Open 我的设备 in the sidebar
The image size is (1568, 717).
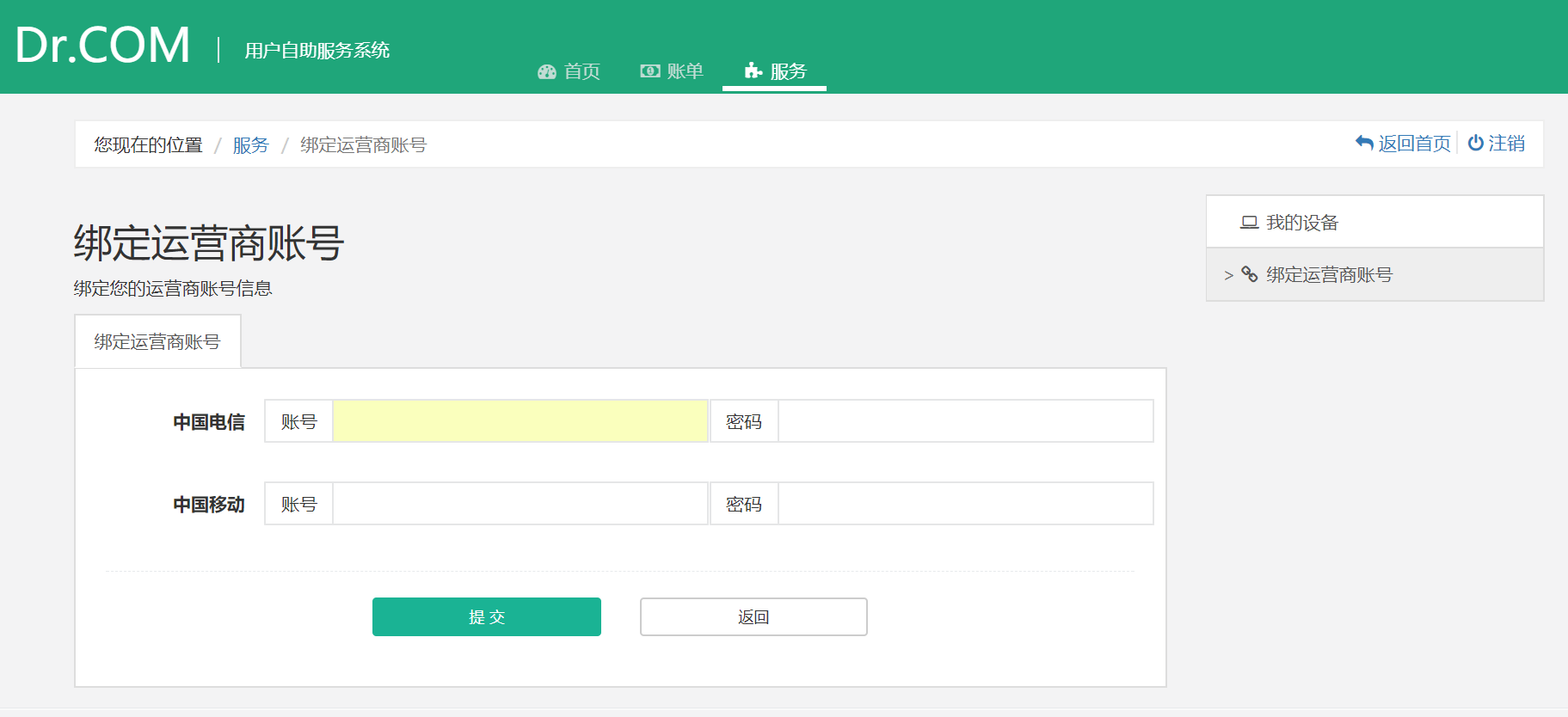(x=1302, y=223)
